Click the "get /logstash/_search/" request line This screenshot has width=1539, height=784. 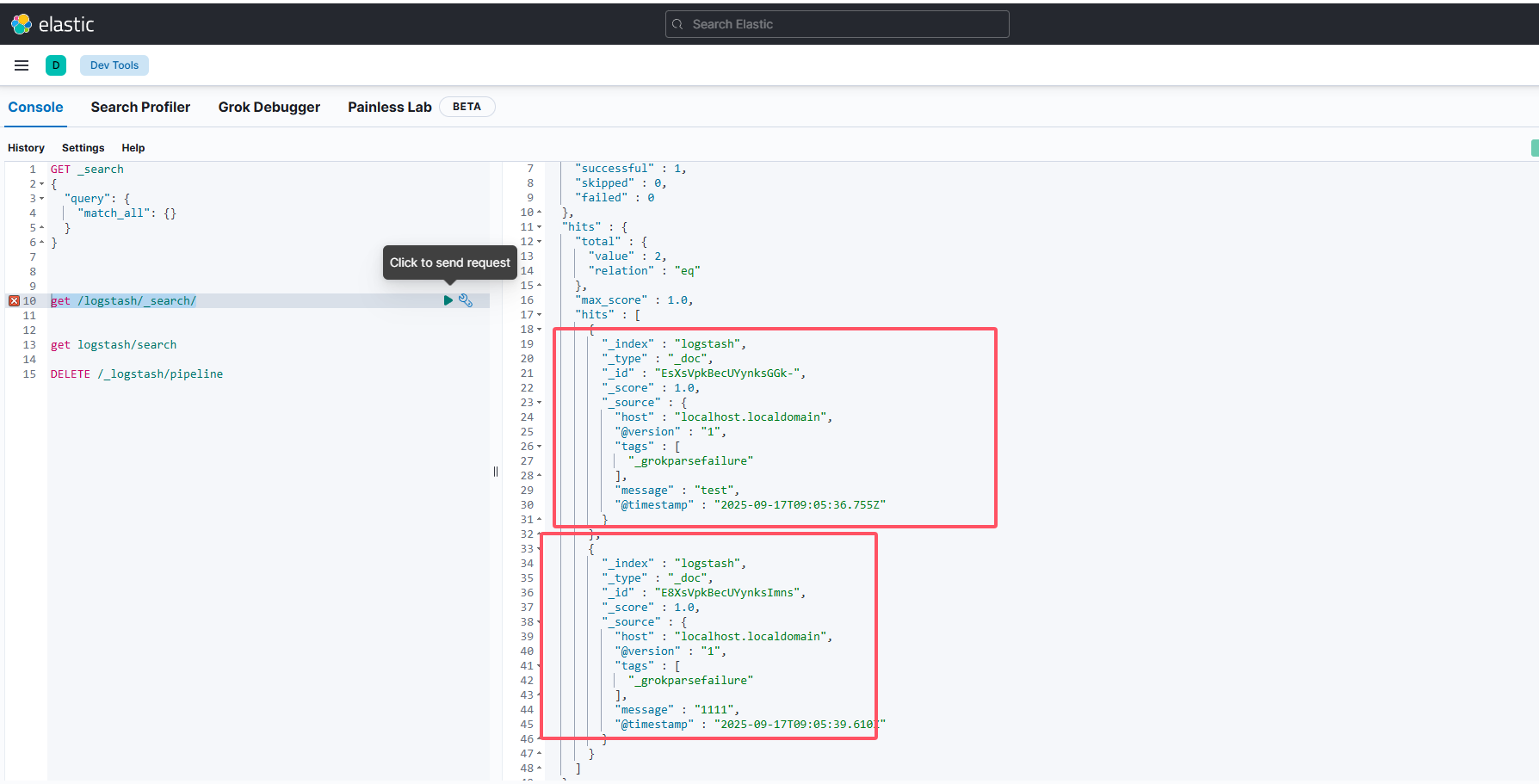click(x=123, y=300)
